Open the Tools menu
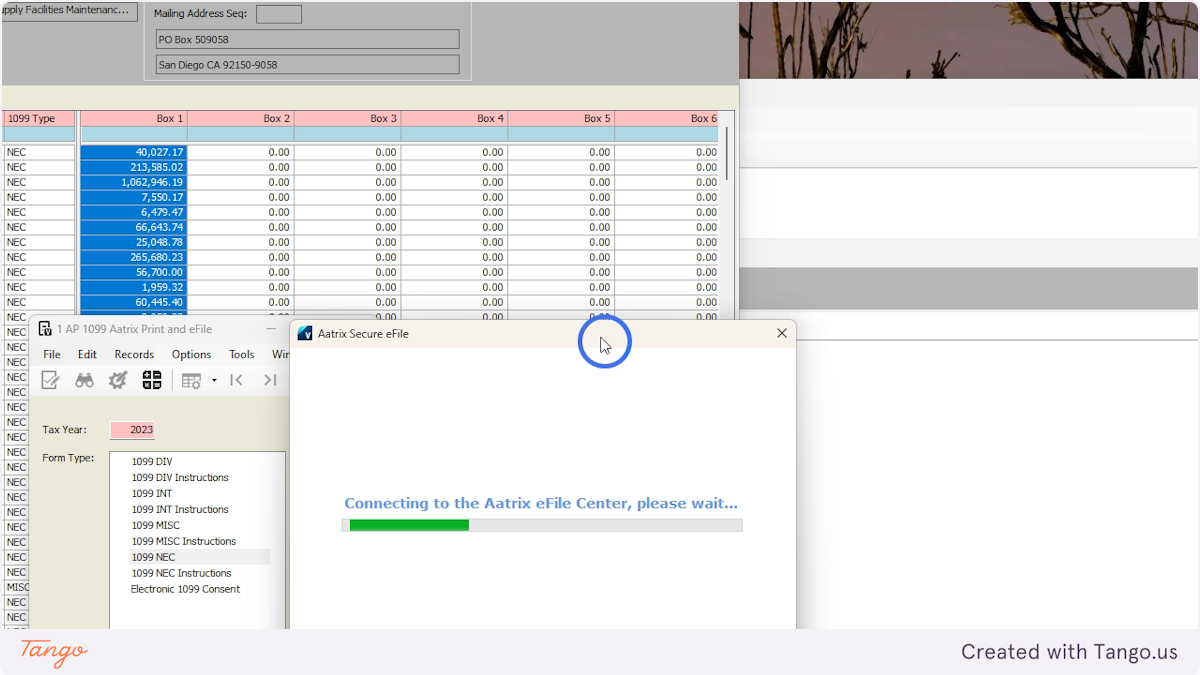This screenshot has height=675, width=1200. (x=241, y=354)
